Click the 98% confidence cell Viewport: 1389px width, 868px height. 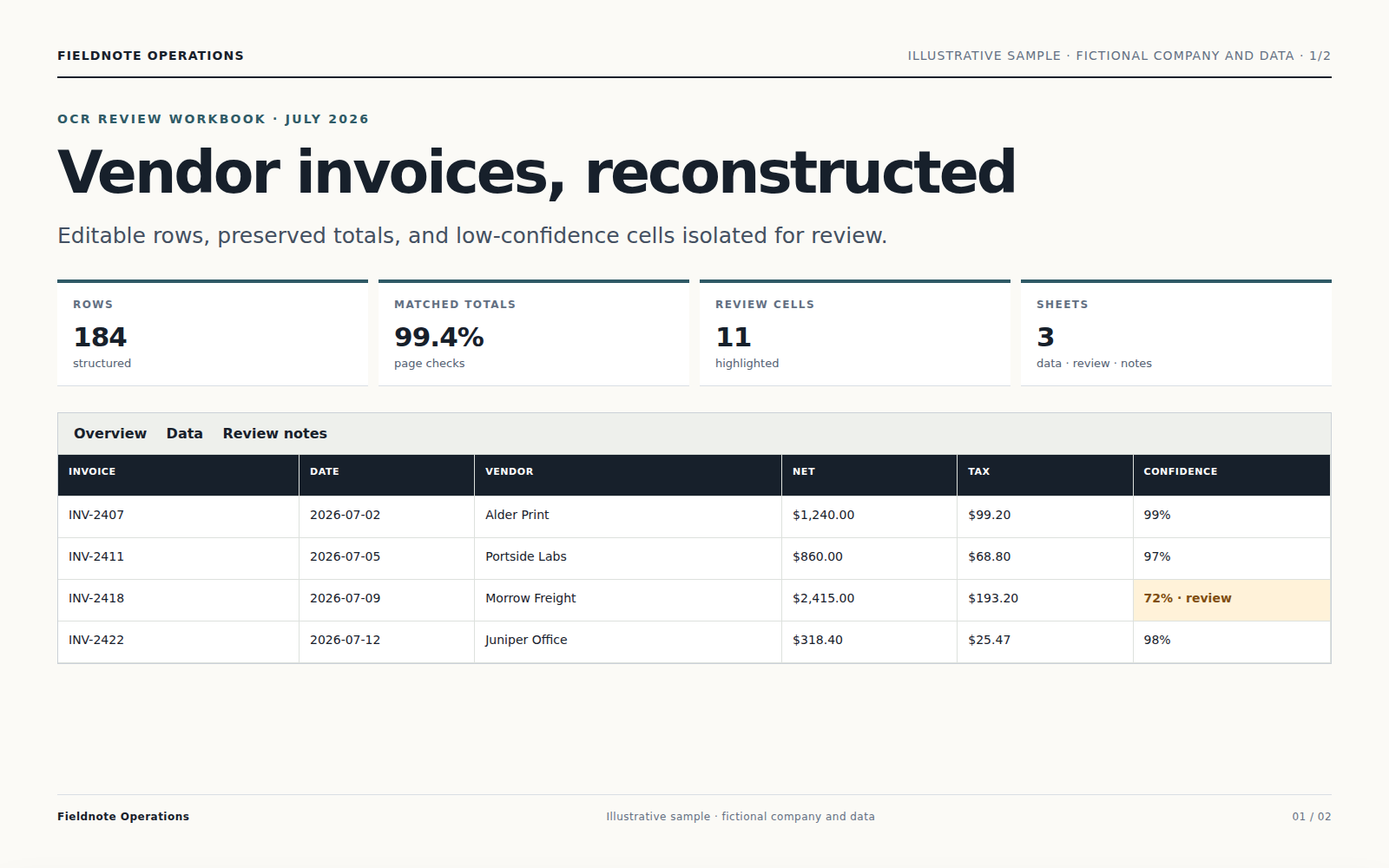pos(1232,641)
